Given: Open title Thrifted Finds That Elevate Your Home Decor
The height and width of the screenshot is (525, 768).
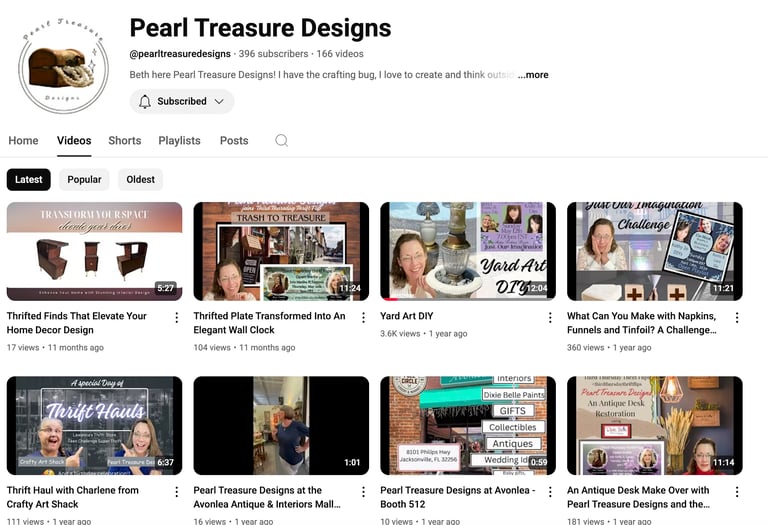Looking at the screenshot, I should pyautogui.click(x=76, y=323).
